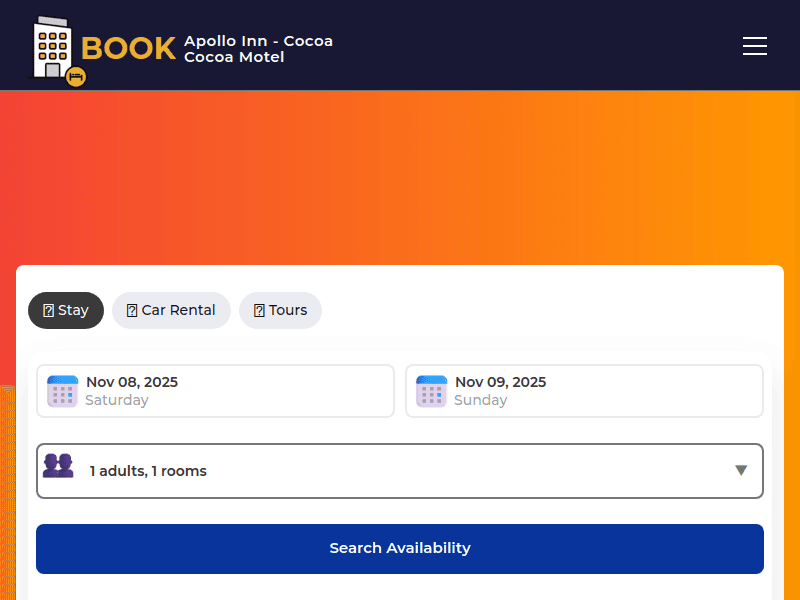Select the Stay tab
800x600 pixels.
(x=66, y=310)
